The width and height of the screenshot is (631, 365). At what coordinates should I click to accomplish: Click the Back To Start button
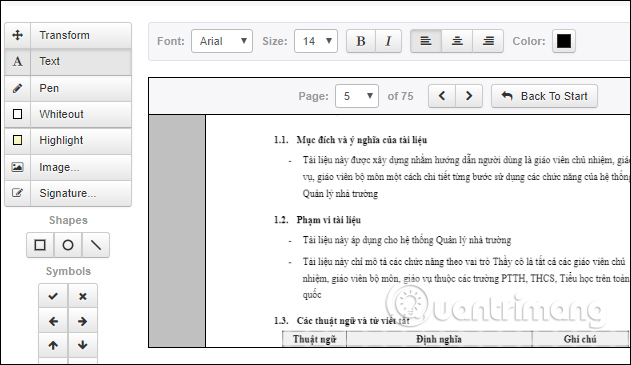pyautogui.click(x=544, y=96)
